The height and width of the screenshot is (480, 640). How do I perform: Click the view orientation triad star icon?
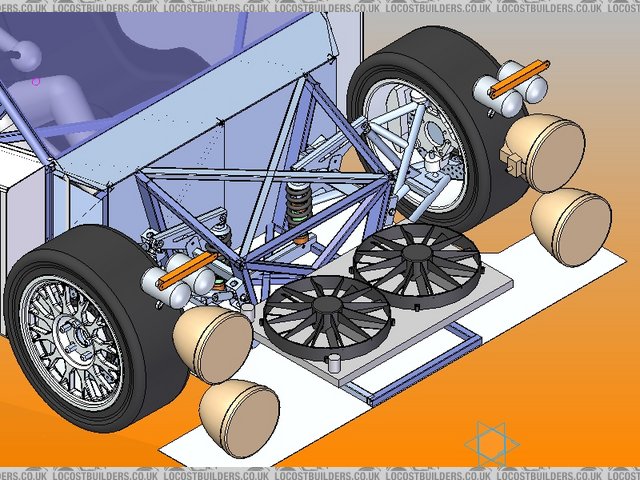492,444
